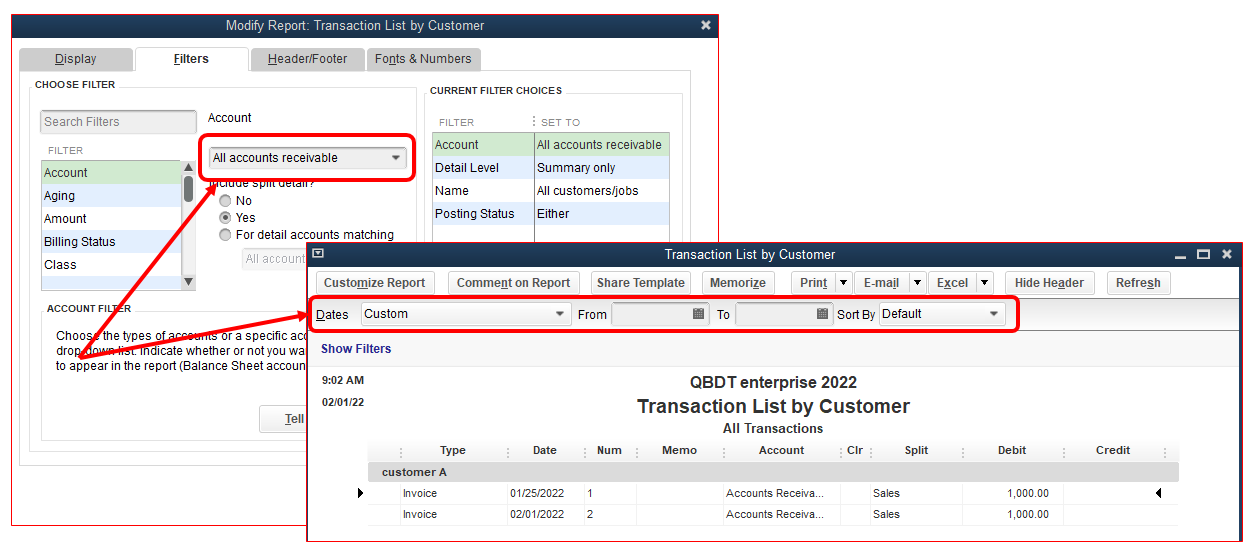
Task: Click the customer A group row
Action: (773, 472)
